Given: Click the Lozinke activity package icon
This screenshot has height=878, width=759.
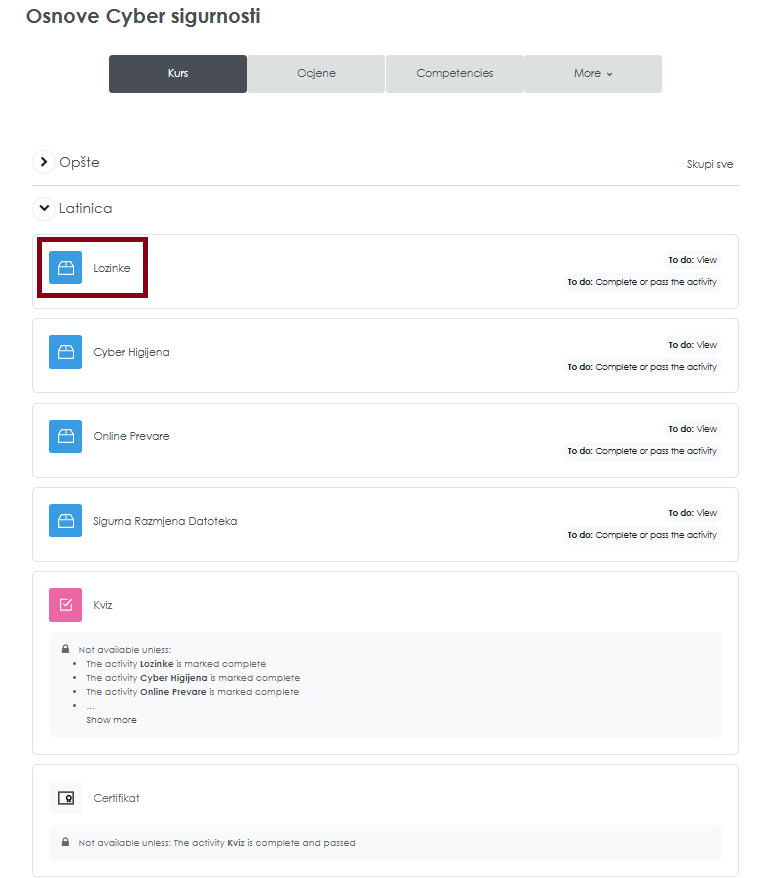Looking at the screenshot, I should pos(65,268).
